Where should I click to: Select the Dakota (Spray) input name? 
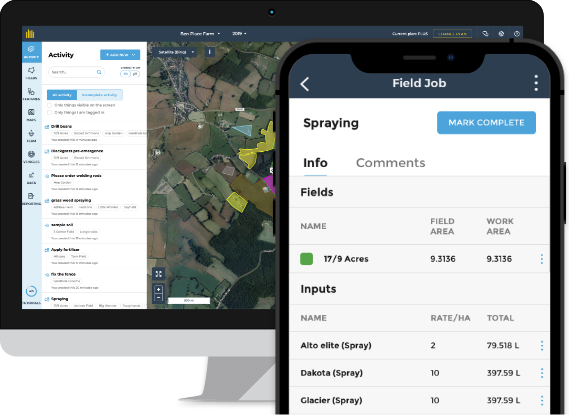(x=331, y=373)
